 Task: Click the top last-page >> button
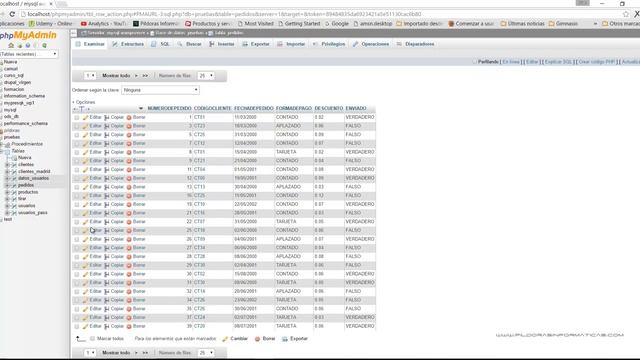pos(145,76)
